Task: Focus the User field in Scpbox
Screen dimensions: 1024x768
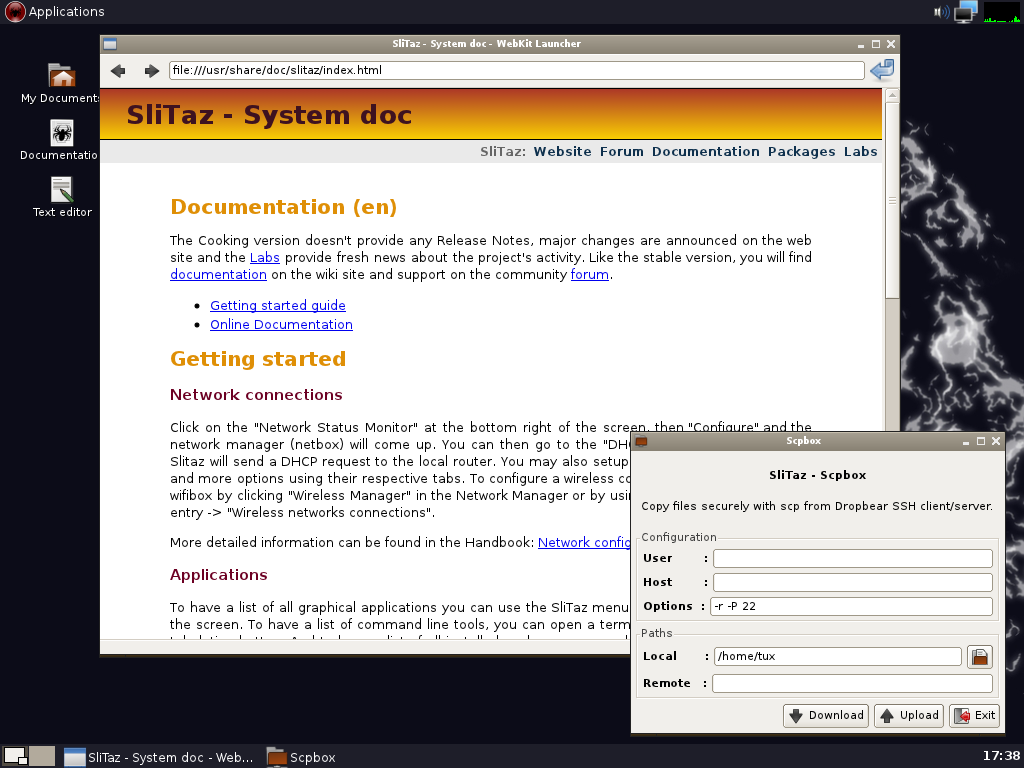Action: click(852, 558)
